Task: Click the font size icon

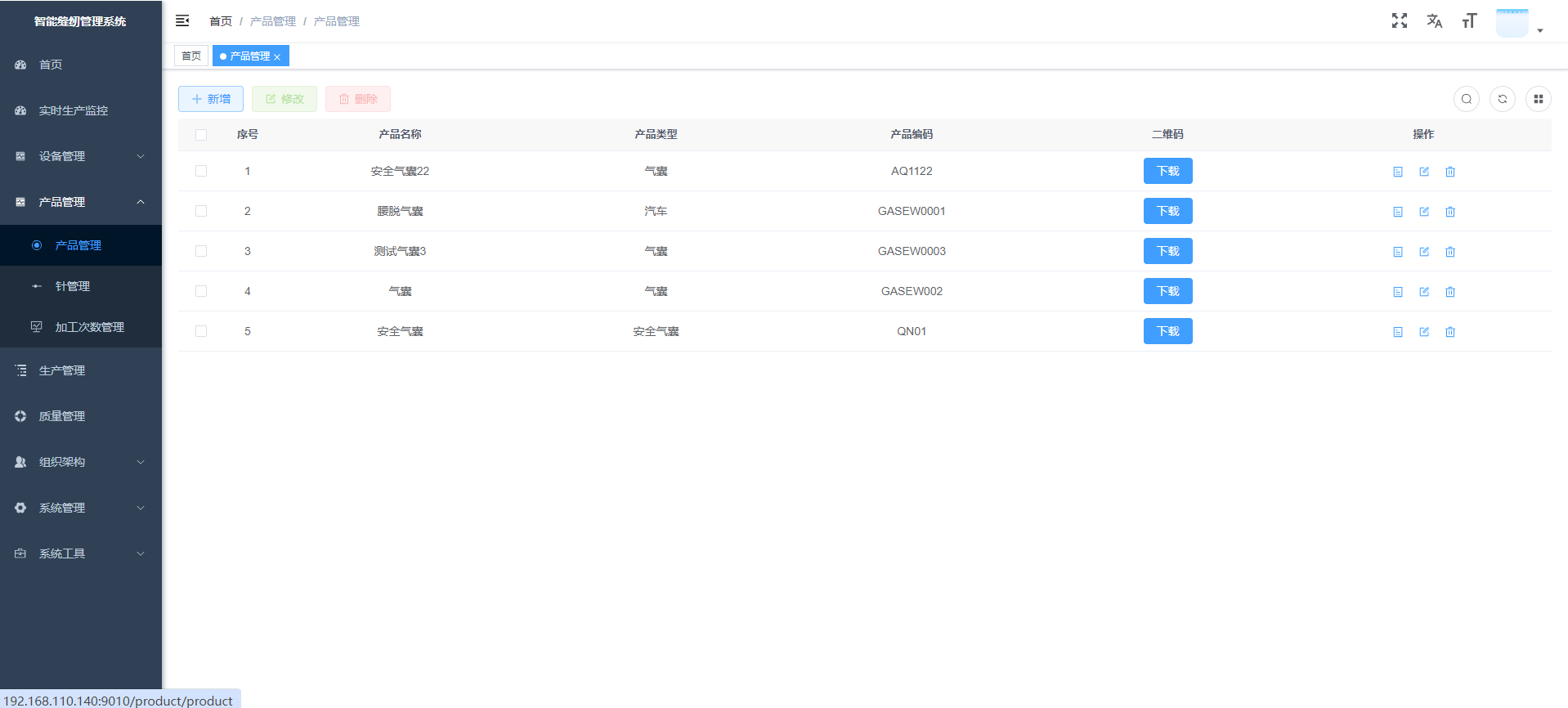Action: coord(1469,21)
